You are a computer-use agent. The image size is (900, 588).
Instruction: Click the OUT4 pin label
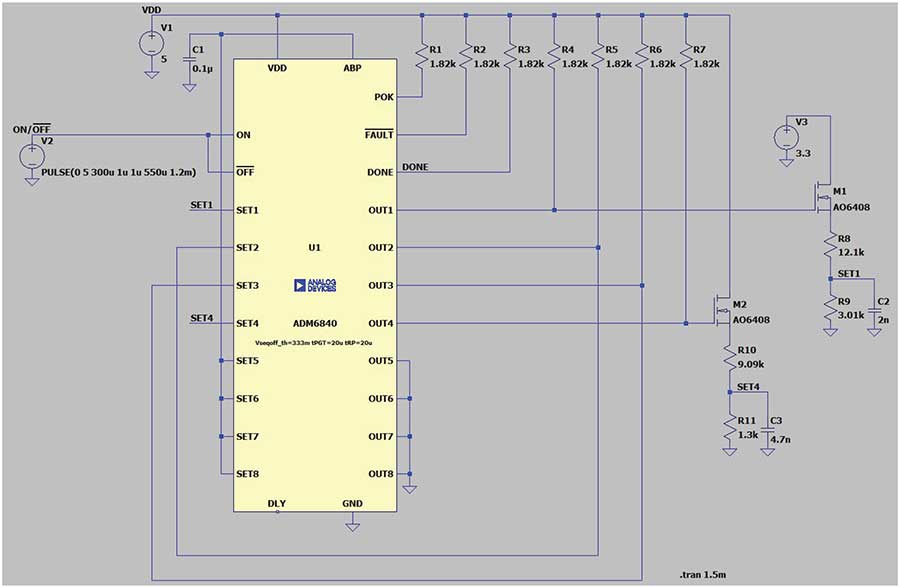point(381,323)
